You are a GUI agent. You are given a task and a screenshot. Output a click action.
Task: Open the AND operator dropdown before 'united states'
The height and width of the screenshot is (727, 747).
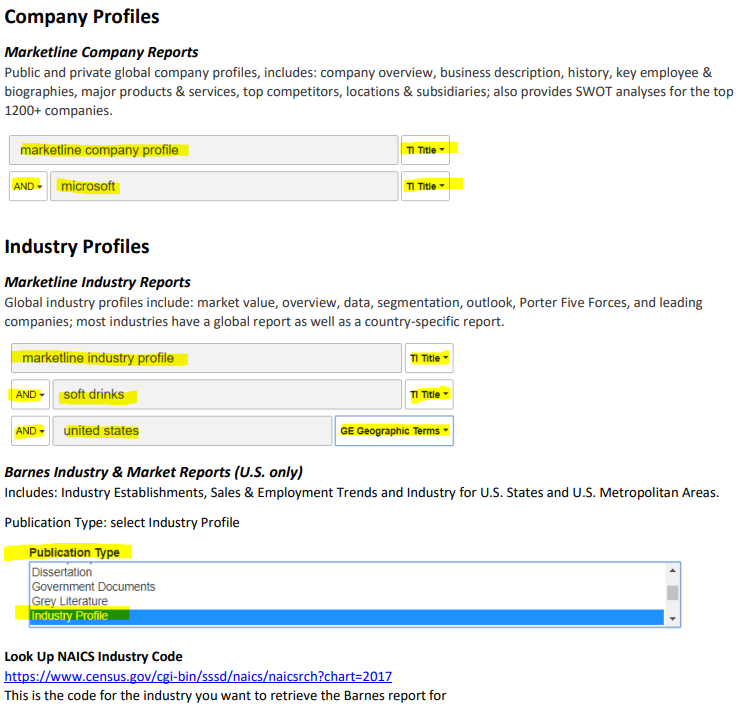[30, 431]
